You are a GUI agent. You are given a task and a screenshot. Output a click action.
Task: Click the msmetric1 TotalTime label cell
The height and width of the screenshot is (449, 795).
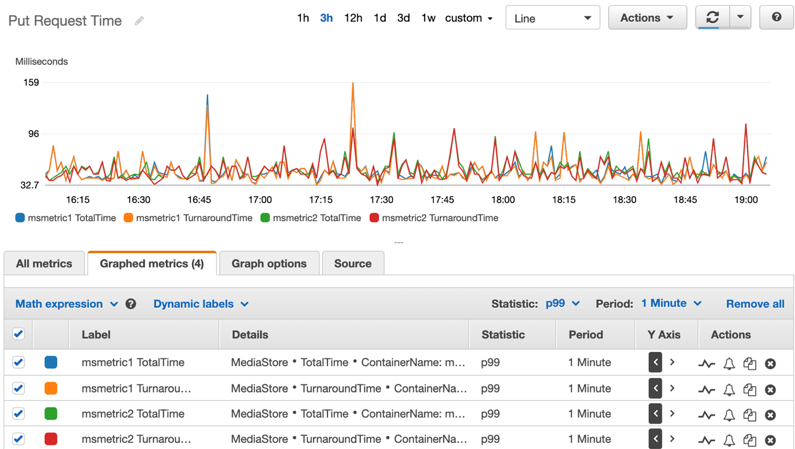pyautogui.click(x=133, y=362)
